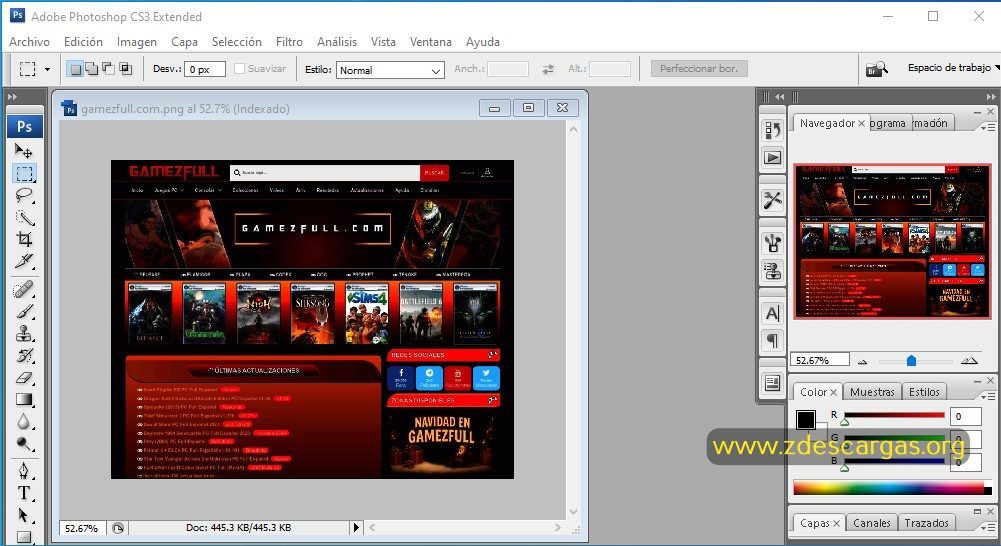This screenshot has width=1001, height=546.
Task: Open the Archivo menu
Action: click(29, 42)
